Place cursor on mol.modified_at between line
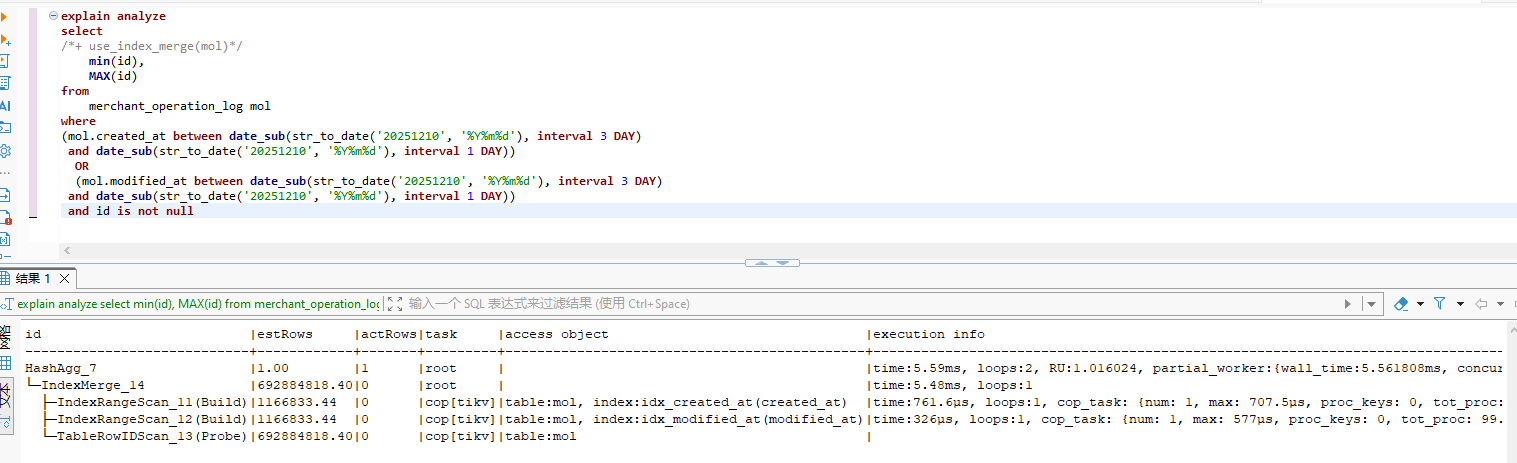The height and width of the screenshot is (463, 1517). tap(369, 181)
